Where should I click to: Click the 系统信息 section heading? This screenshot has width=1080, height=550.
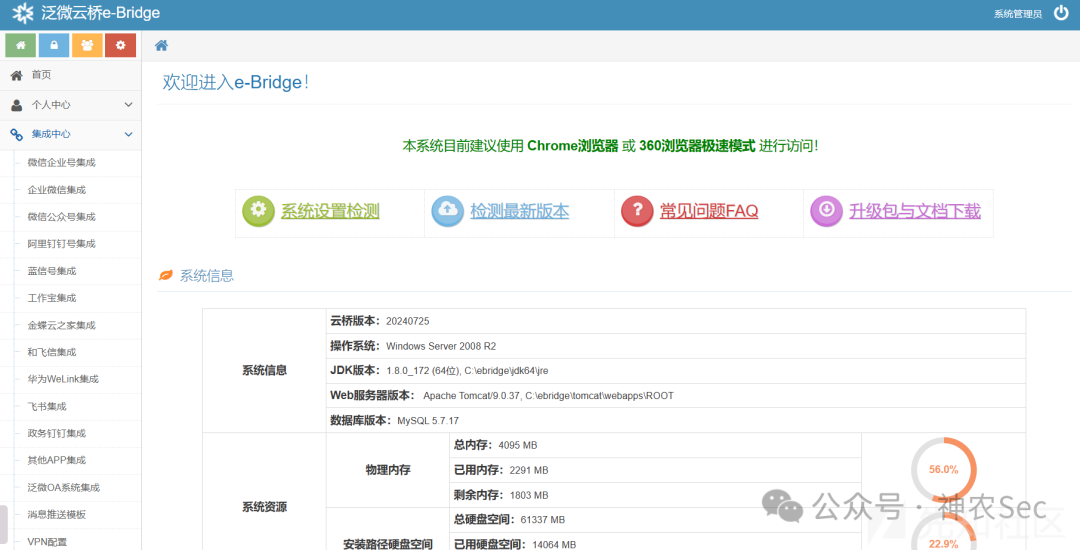point(207,276)
